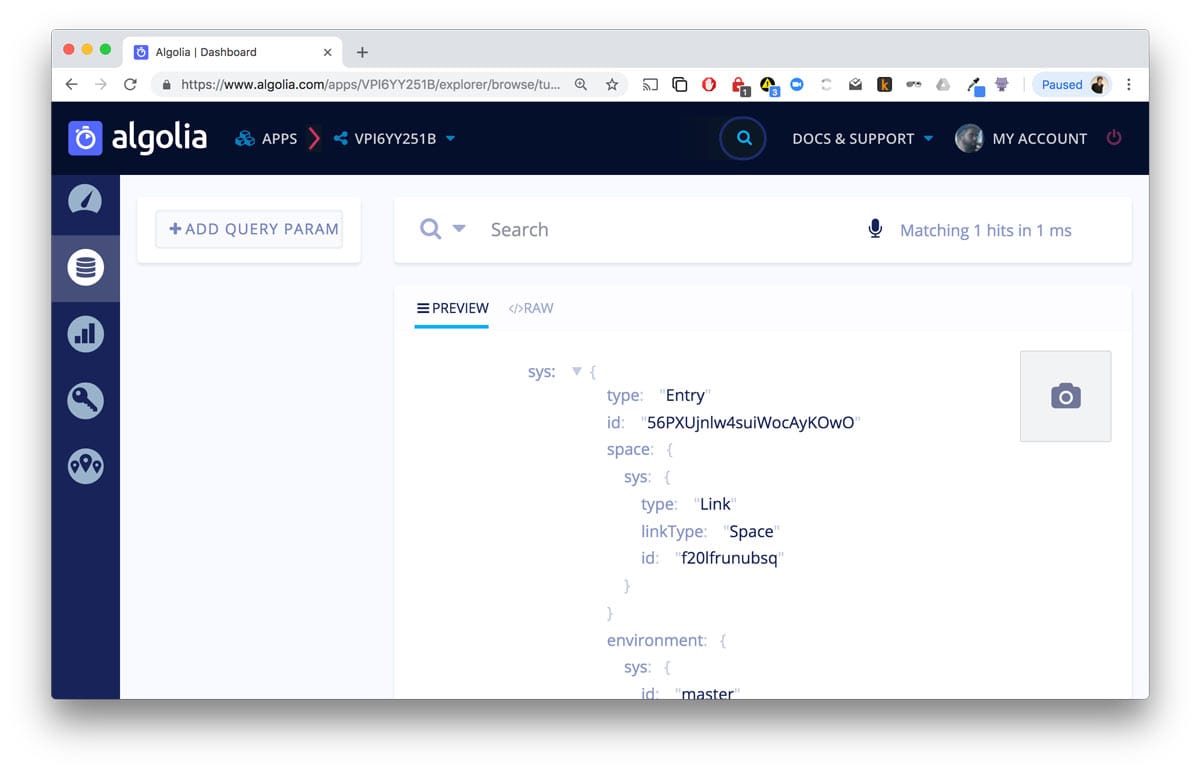
Task: Click the Algolia logo
Action: click(137, 137)
